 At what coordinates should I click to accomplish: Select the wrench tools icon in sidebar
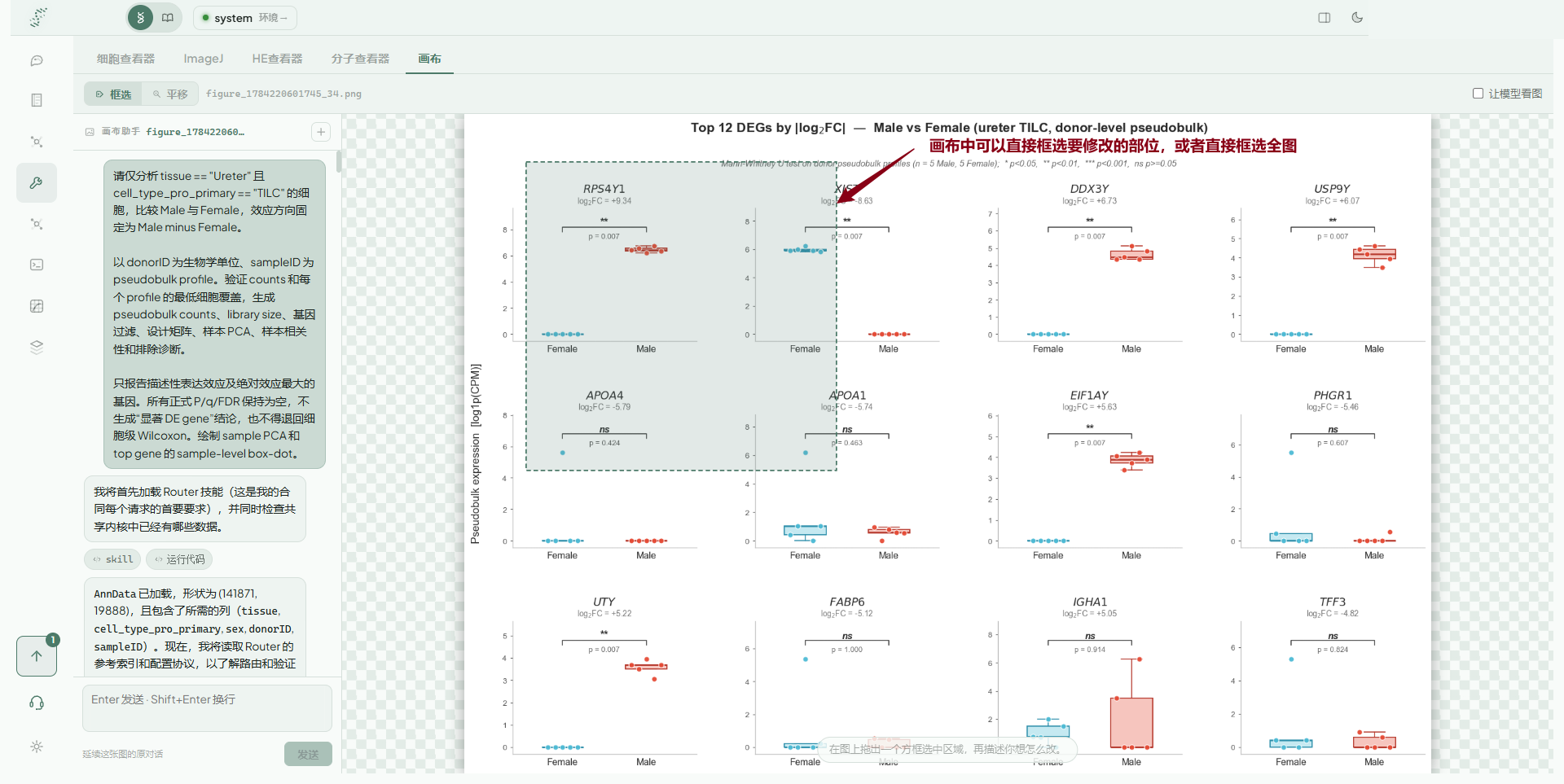click(37, 182)
